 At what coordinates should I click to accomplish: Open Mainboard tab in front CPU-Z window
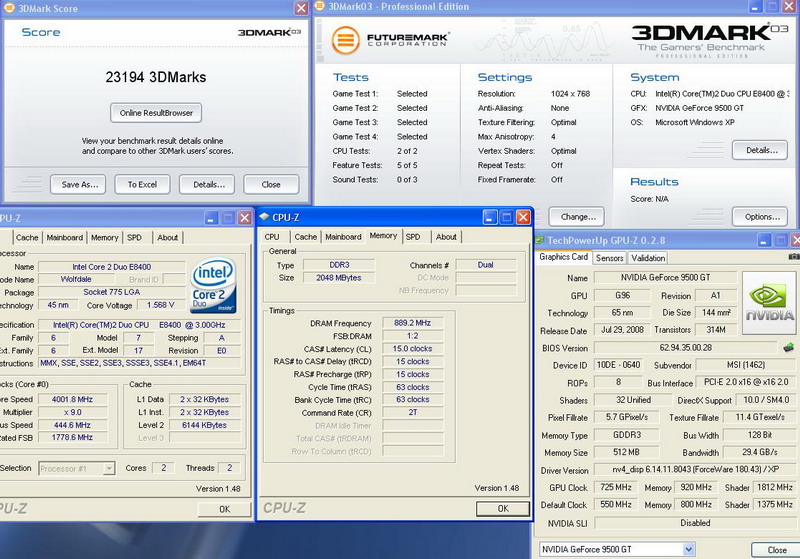[343, 237]
